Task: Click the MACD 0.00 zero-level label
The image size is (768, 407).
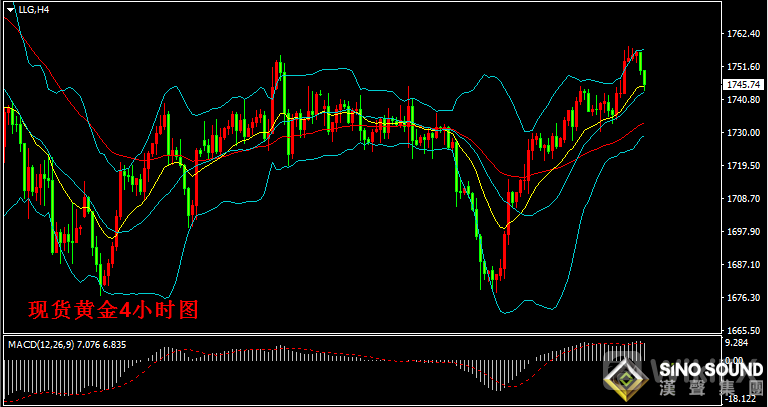Action: [x=735, y=359]
